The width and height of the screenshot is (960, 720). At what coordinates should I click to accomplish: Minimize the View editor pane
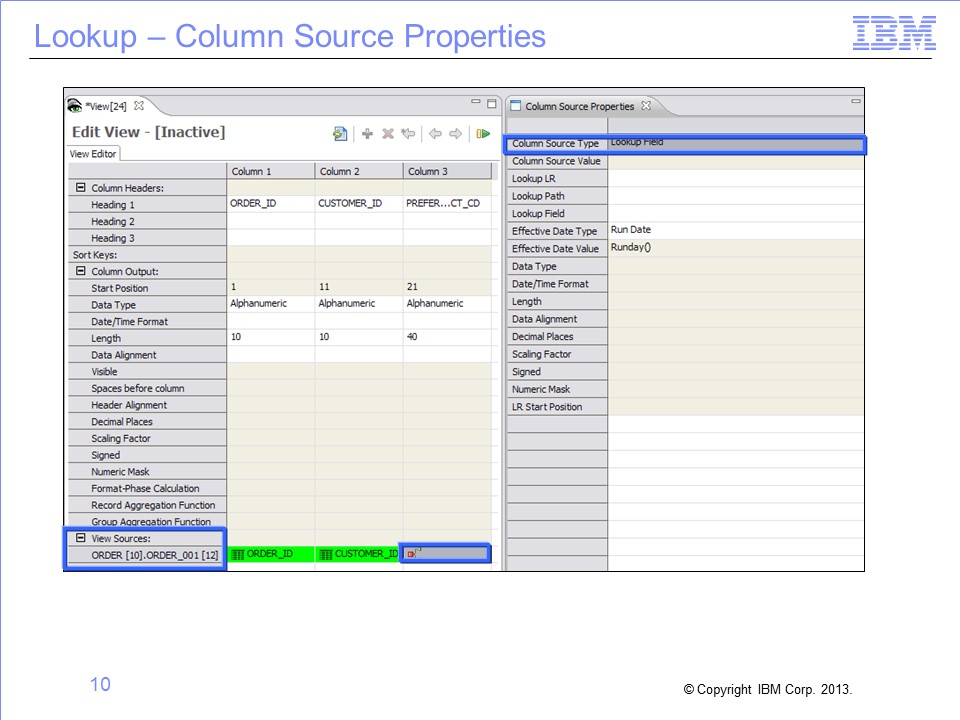[476, 102]
